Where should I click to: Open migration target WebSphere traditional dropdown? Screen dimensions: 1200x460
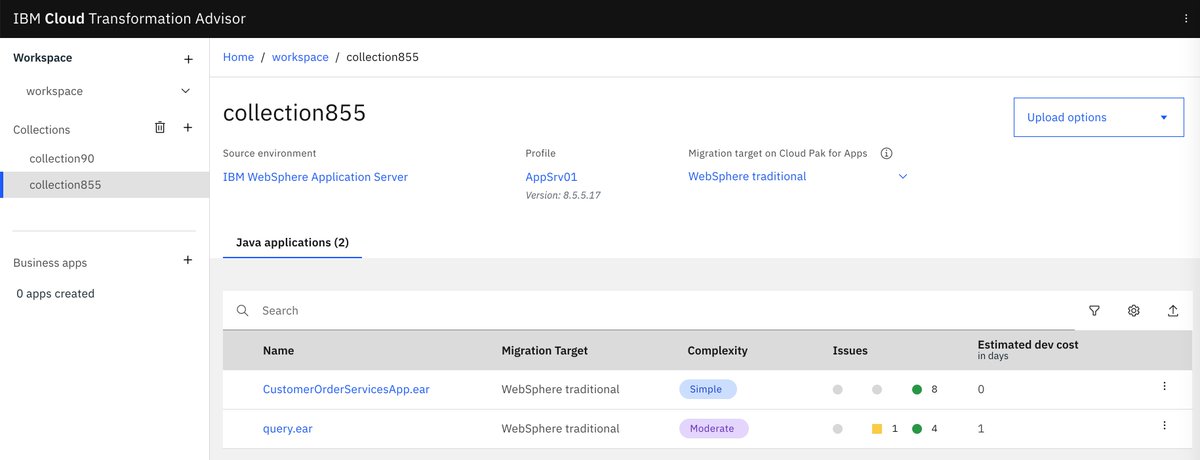tap(798, 177)
